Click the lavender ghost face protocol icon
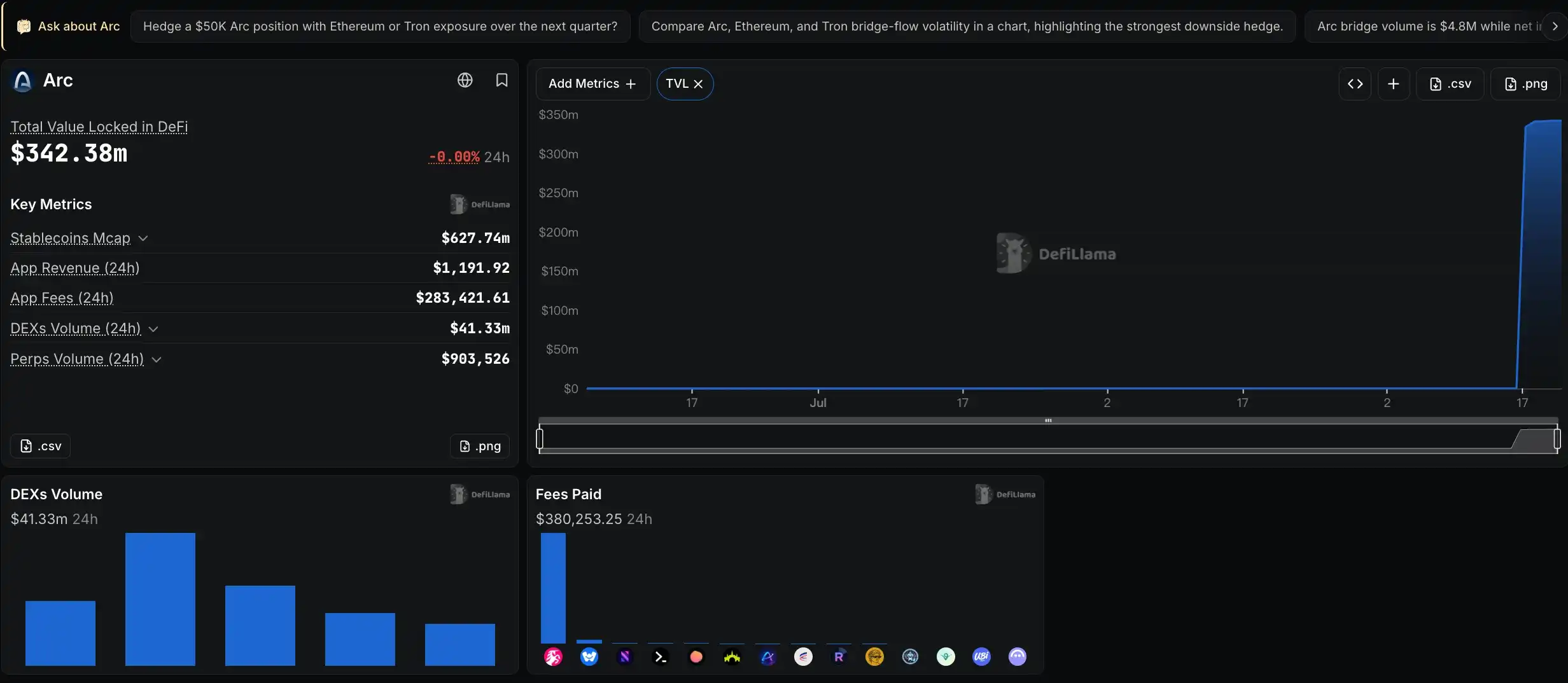The height and width of the screenshot is (683, 1568). click(1018, 656)
